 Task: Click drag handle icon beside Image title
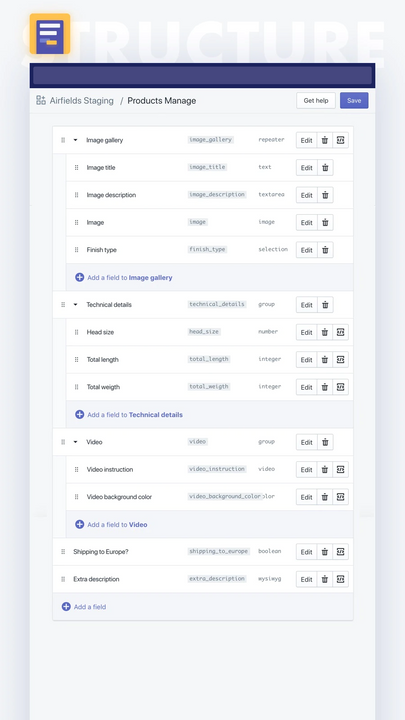[x=76, y=168]
